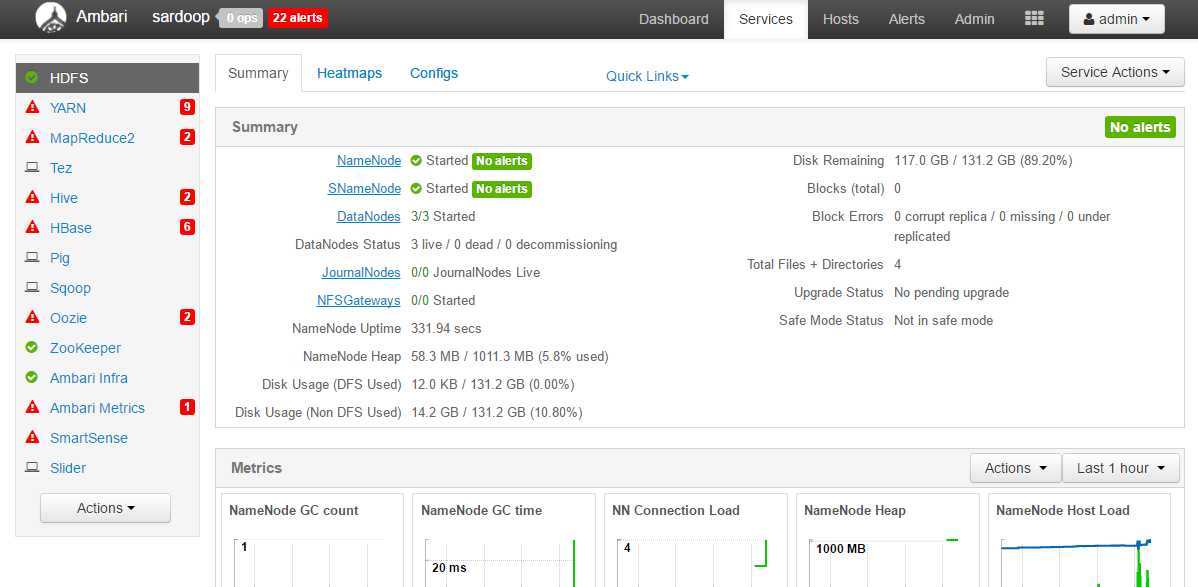Switch to the Configs tab
The image size is (1198, 587).
(x=434, y=73)
